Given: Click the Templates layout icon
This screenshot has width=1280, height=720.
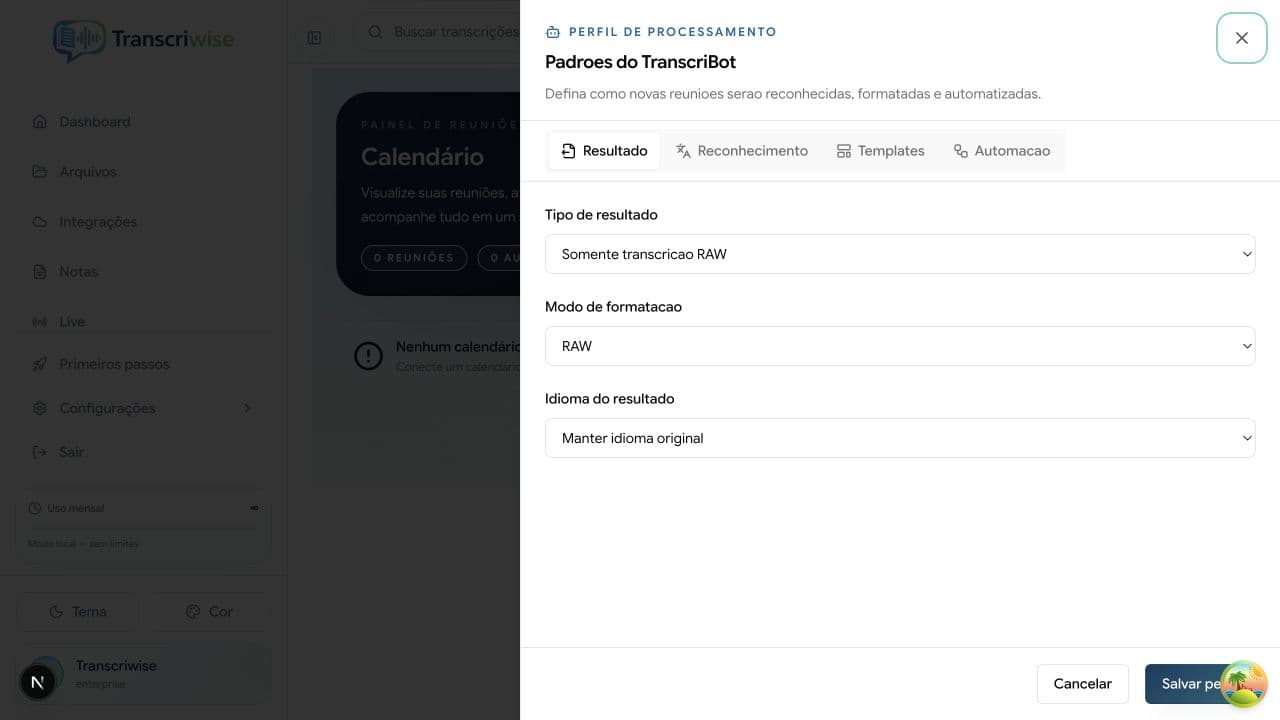Looking at the screenshot, I should 844,151.
